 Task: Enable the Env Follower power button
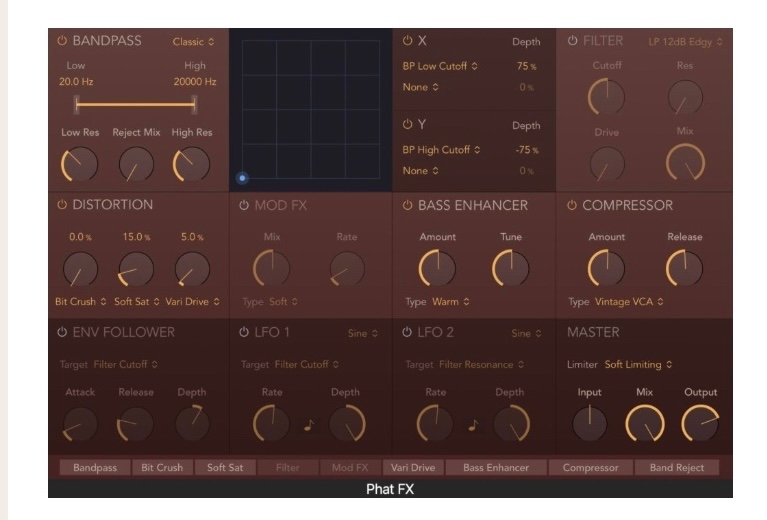click(x=62, y=332)
